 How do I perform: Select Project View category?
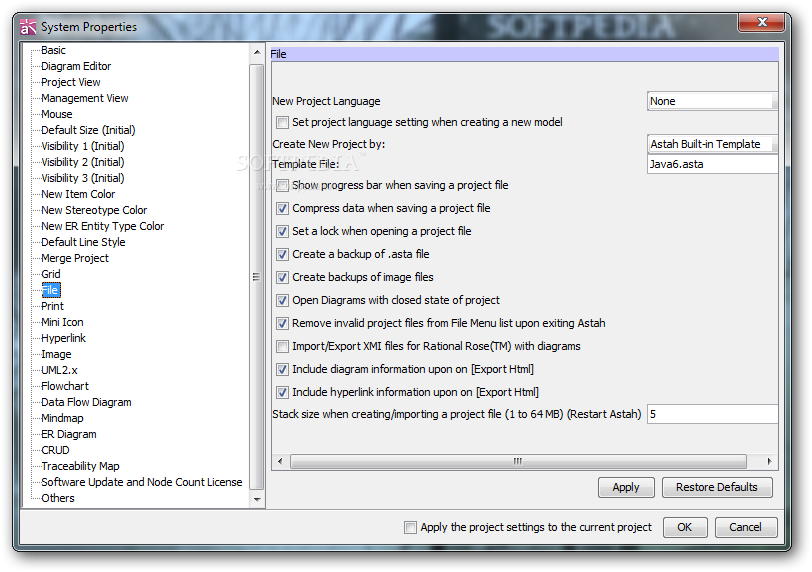[71, 82]
